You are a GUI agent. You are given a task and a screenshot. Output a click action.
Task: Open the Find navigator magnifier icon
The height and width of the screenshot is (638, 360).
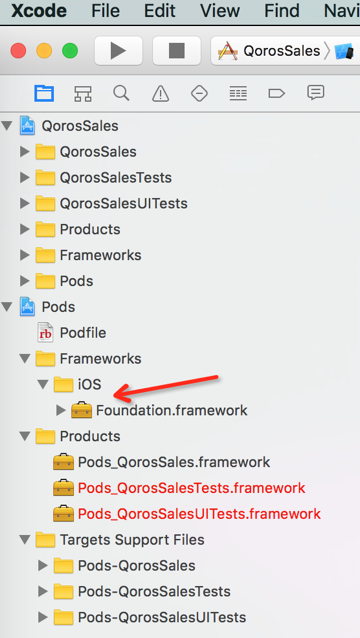point(121,93)
